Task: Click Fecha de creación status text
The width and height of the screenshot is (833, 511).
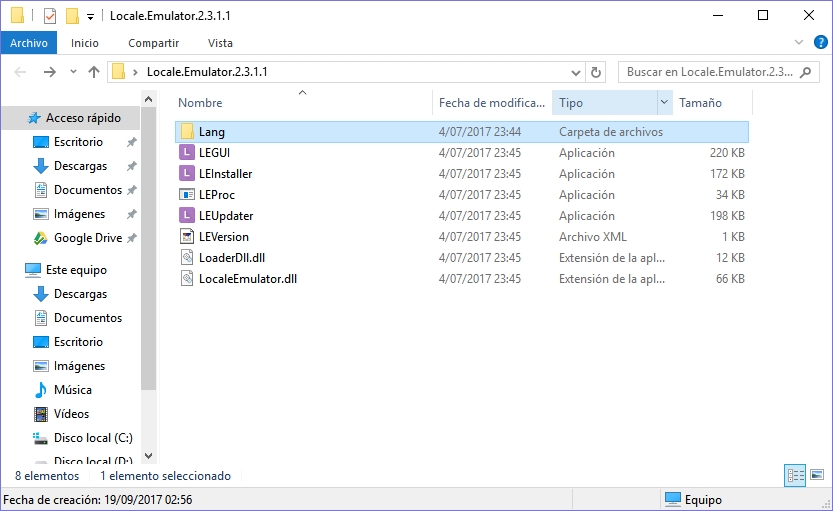Action: click(98, 499)
